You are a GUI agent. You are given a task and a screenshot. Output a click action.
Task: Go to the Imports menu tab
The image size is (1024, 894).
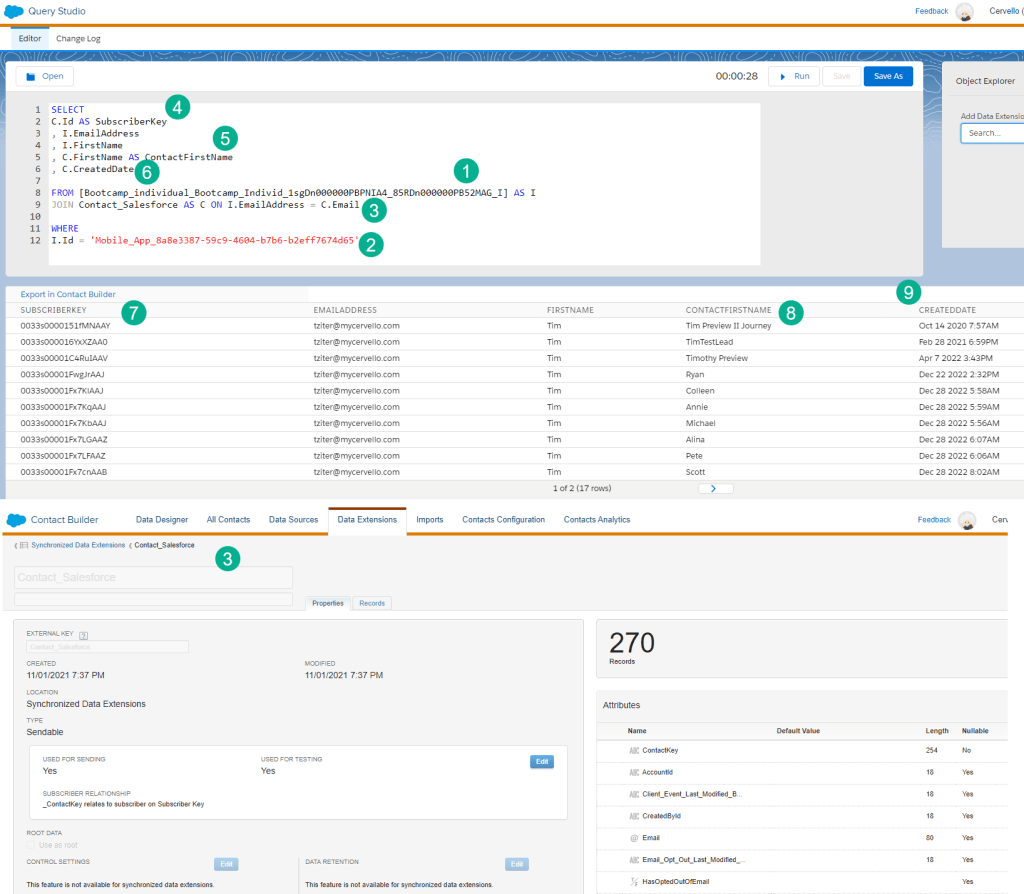[430, 520]
